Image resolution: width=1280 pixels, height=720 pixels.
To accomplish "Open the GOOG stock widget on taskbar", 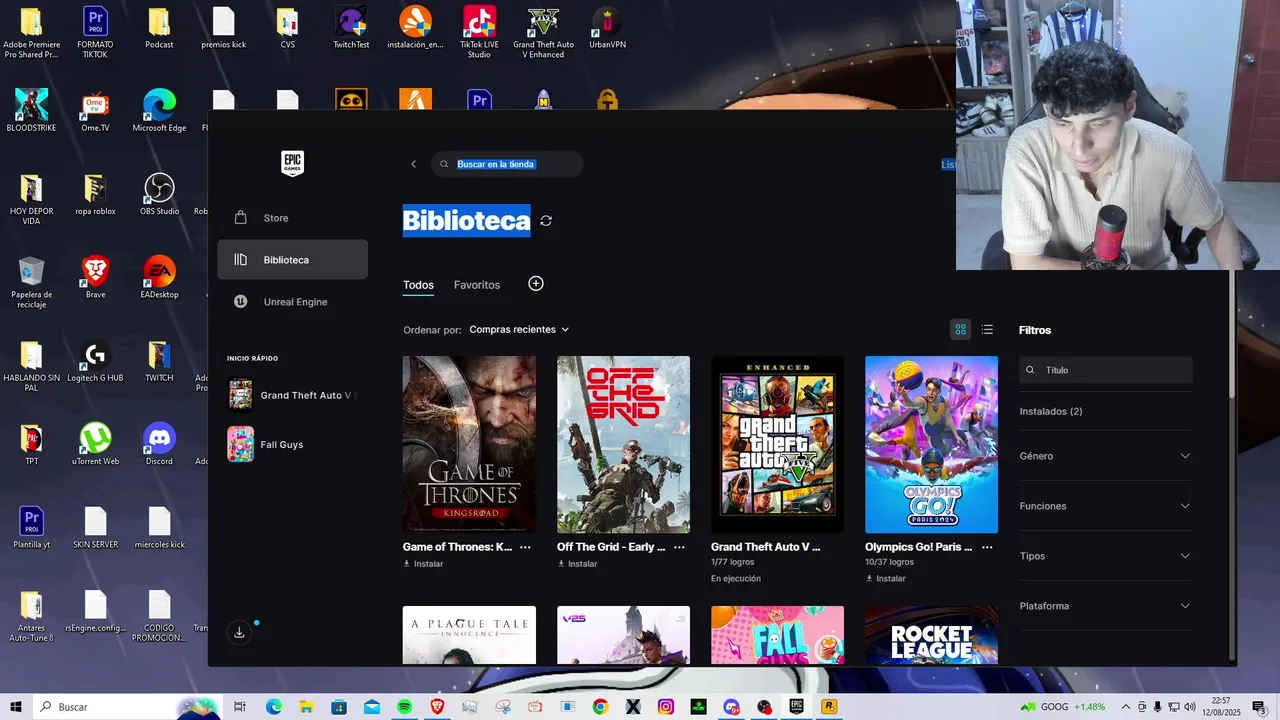I will click(1062, 707).
